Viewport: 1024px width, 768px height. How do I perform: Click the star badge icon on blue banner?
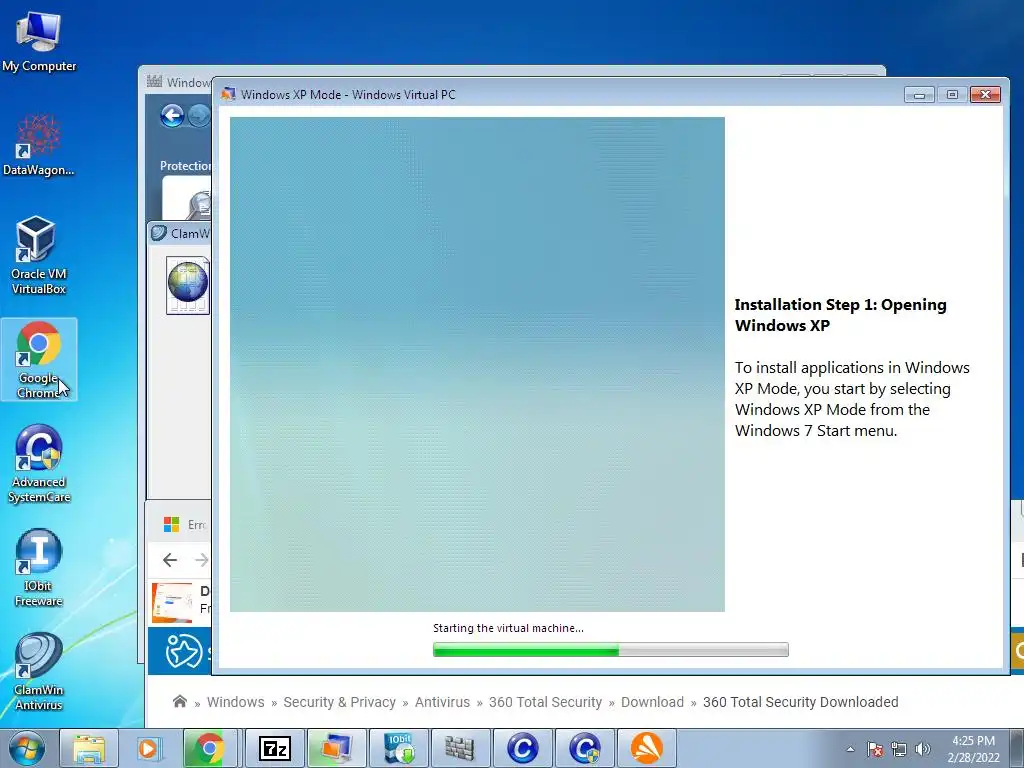click(183, 651)
